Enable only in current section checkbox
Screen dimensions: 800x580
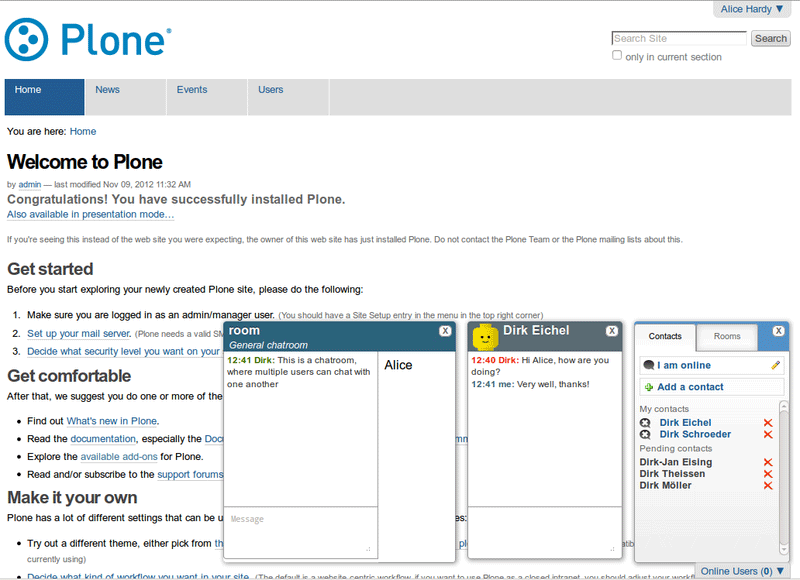(x=617, y=55)
